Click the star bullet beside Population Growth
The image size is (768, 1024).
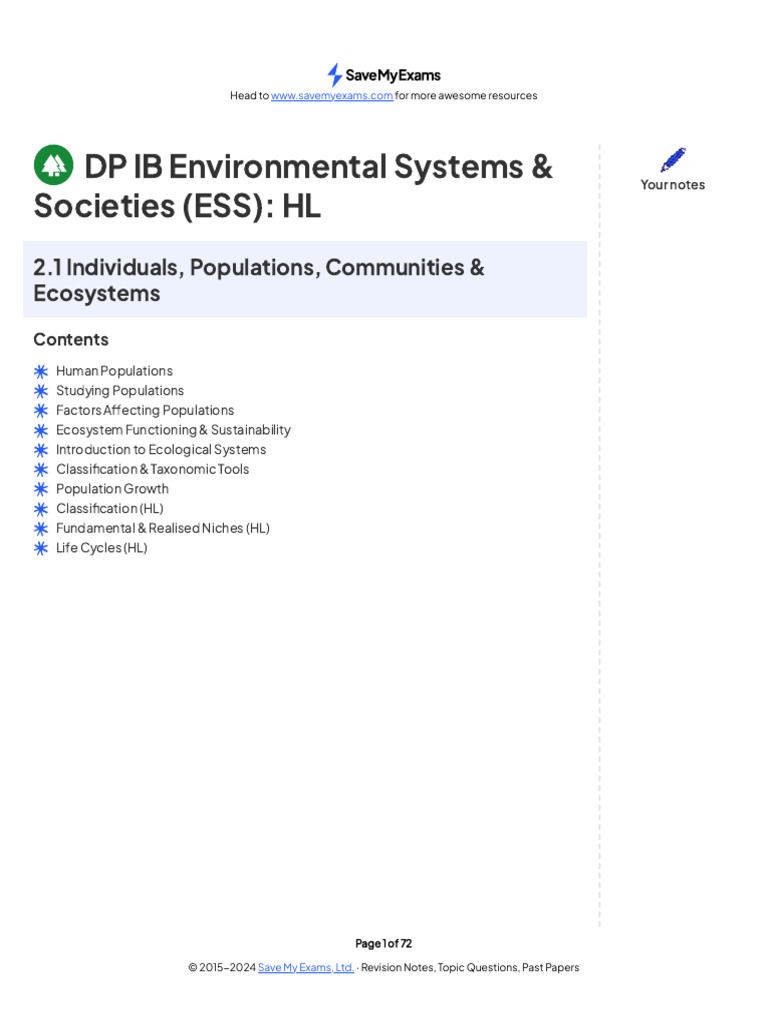[x=40, y=489]
